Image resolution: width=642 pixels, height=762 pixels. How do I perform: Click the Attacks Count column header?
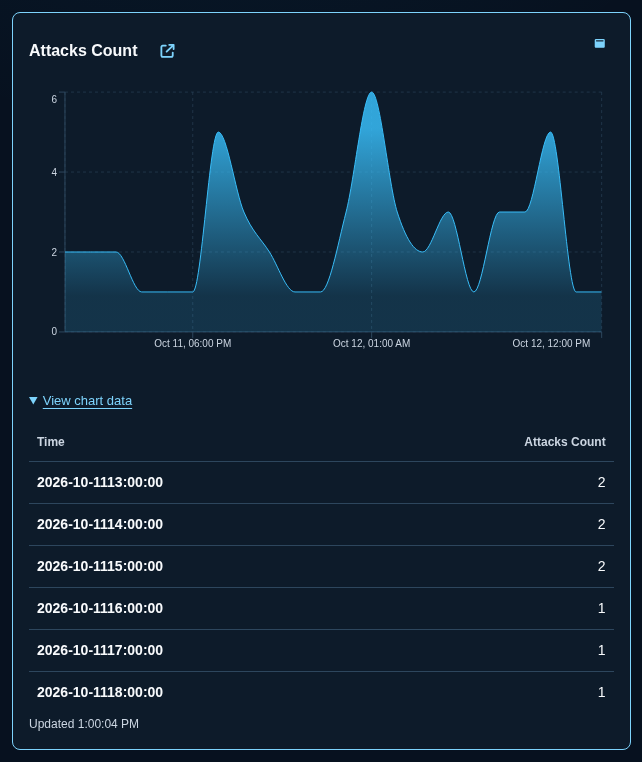(565, 442)
